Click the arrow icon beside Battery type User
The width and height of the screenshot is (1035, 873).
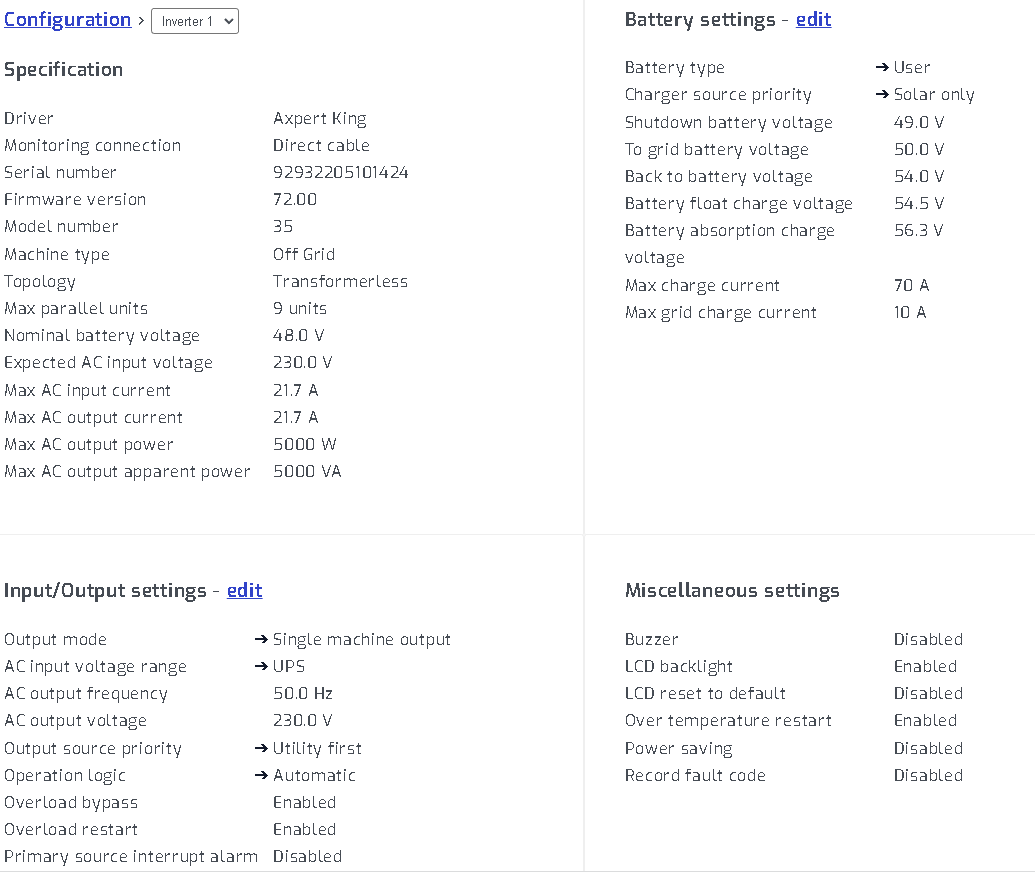click(882, 68)
